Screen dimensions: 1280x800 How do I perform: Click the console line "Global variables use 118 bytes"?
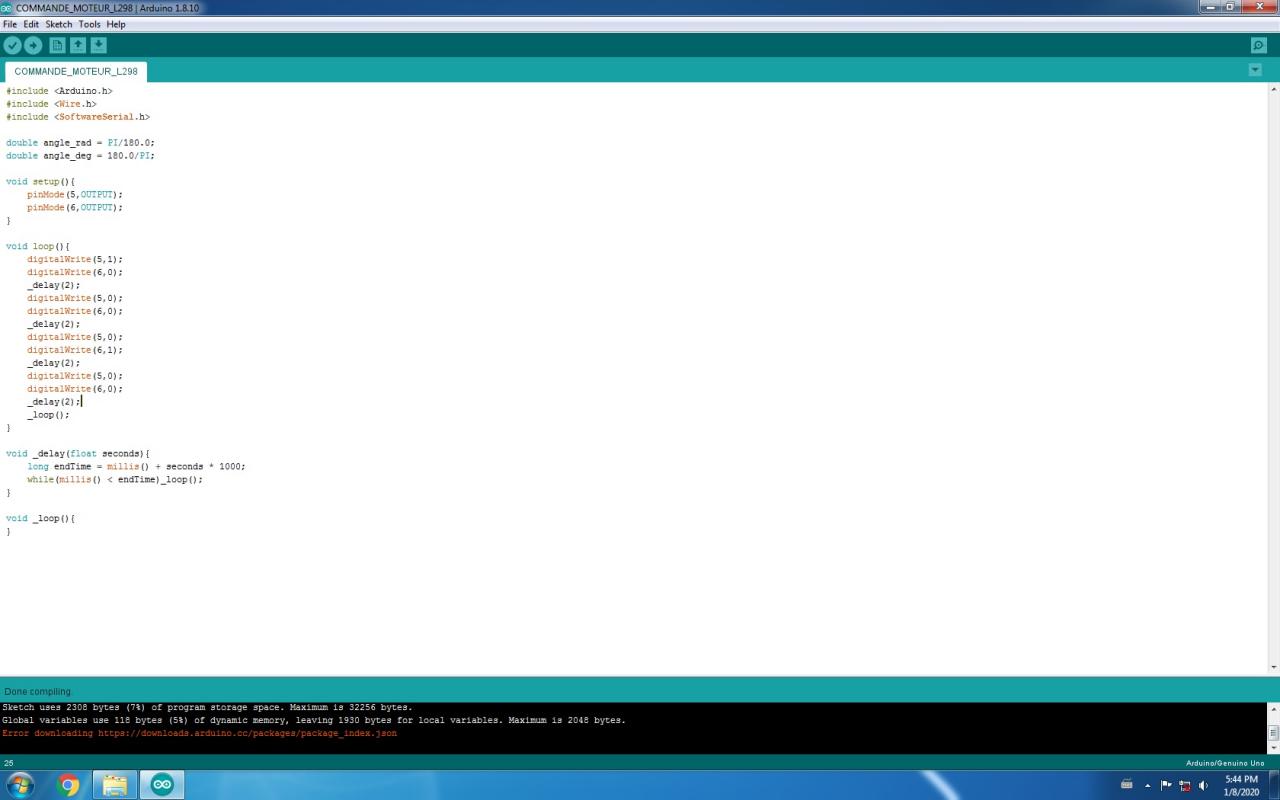[x=314, y=720]
